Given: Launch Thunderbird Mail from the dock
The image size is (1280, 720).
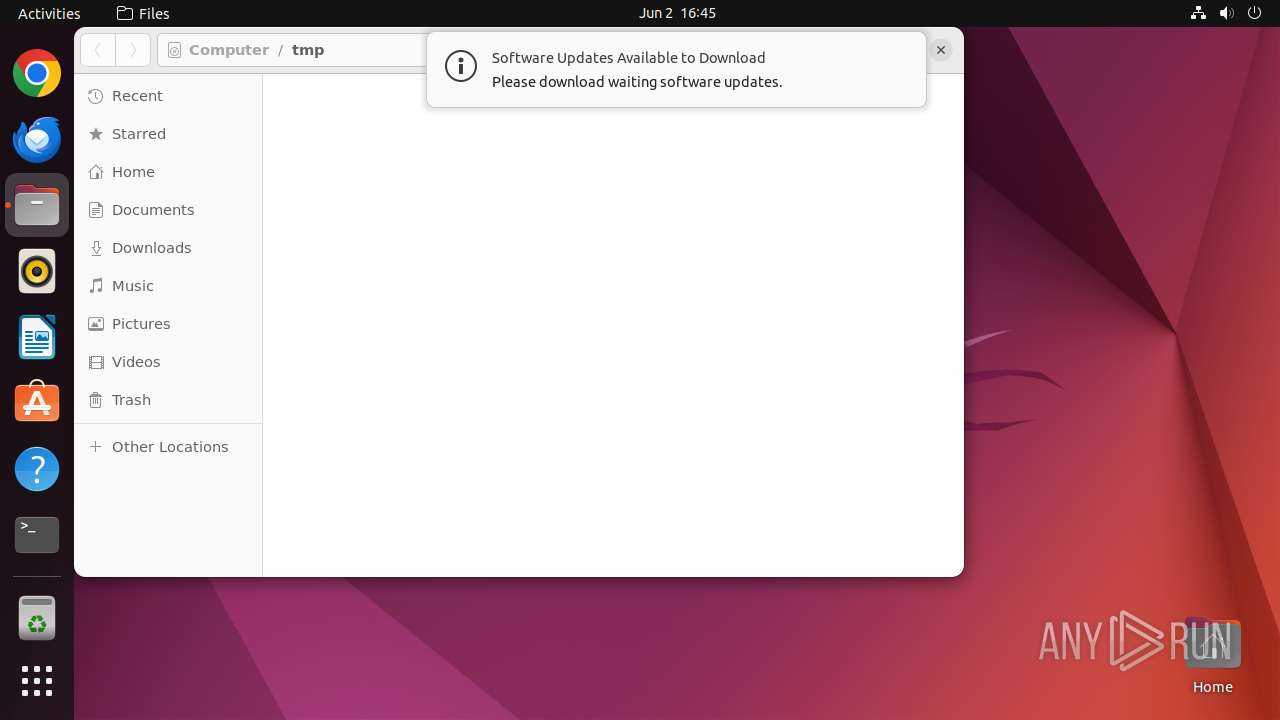Looking at the screenshot, I should [37, 140].
